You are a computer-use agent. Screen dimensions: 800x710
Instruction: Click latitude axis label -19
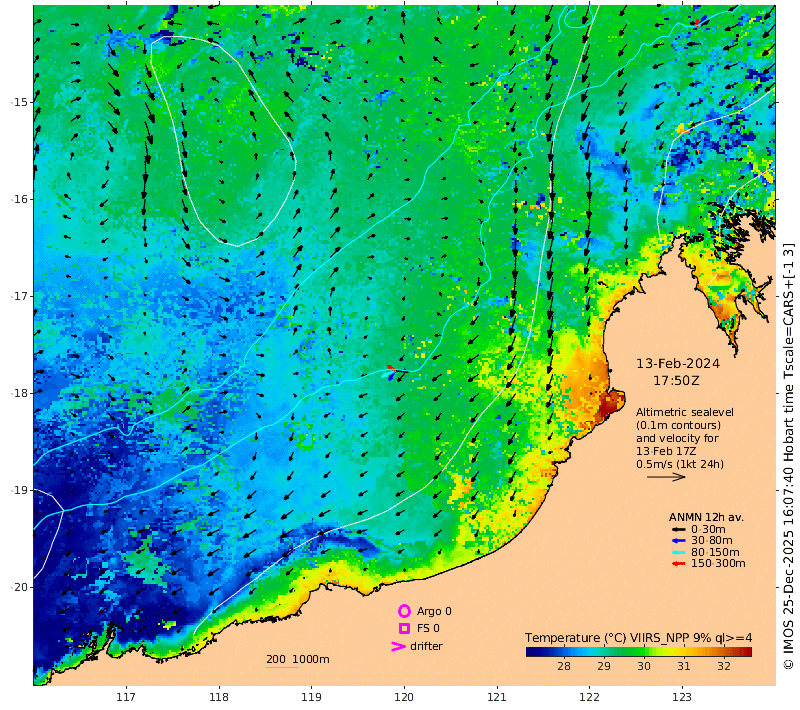coord(20,490)
